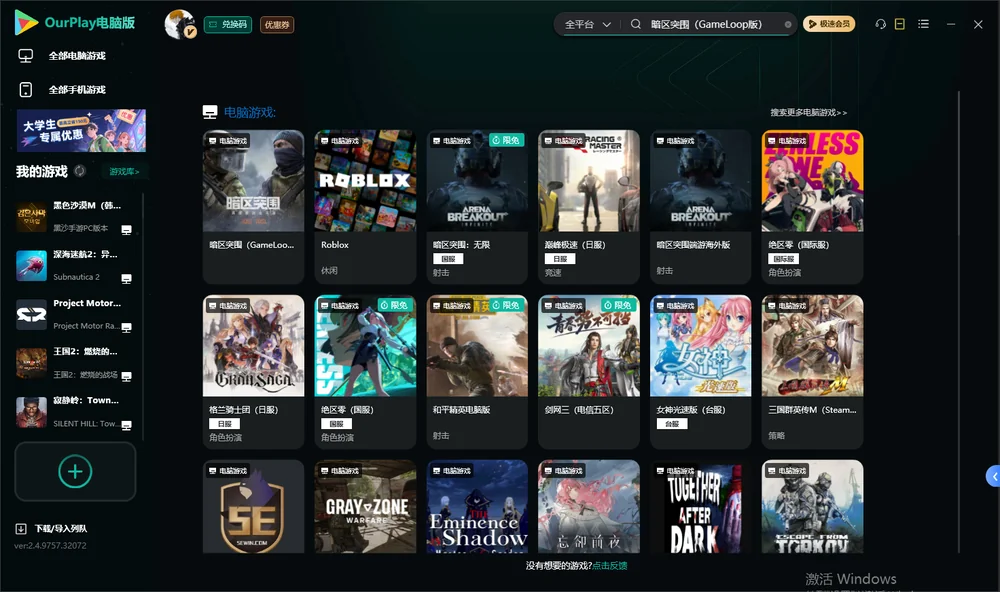
Task: Click the yellow mini-window mode icon
Action: pyautogui.click(x=900, y=24)
